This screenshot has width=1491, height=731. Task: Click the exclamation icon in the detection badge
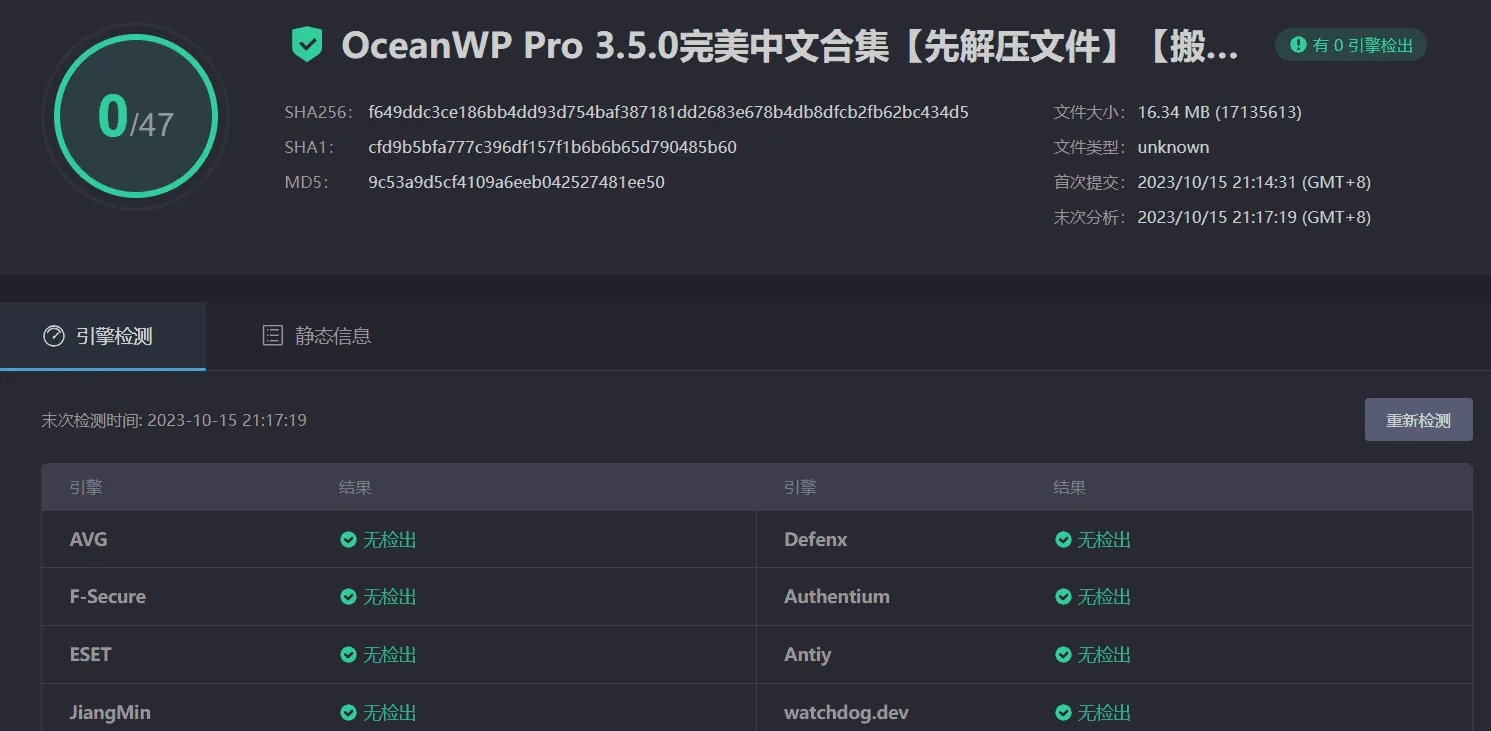tap(1298, 45)
